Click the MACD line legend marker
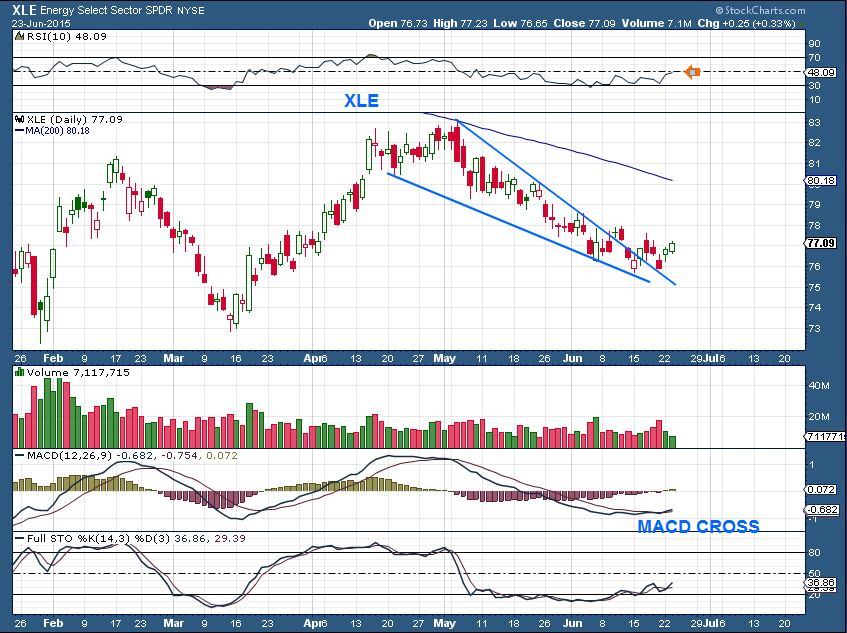Screen dimensions: 847x633 point(19,456)
